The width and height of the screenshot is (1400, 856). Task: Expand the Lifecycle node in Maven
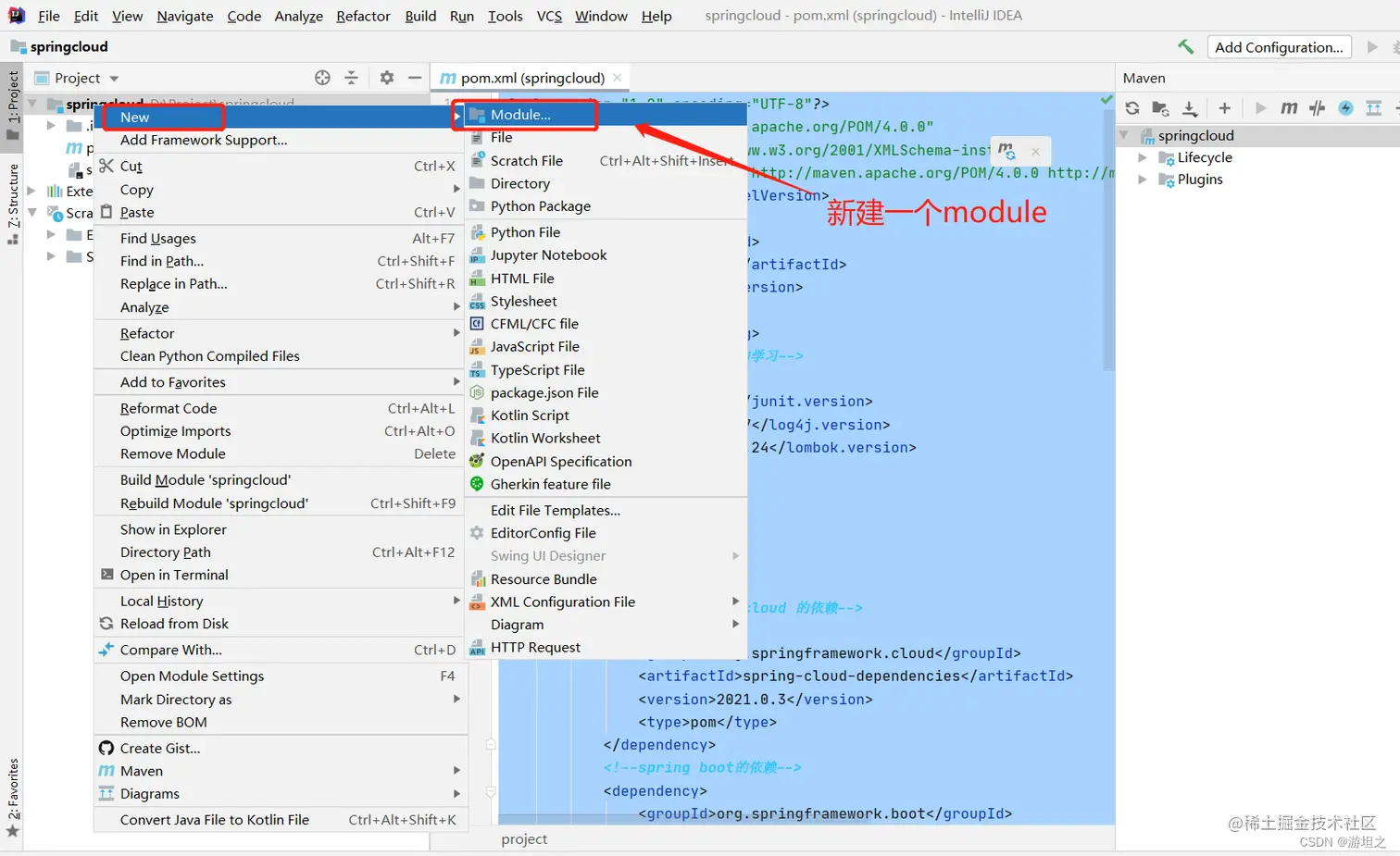coord(1143,157)
